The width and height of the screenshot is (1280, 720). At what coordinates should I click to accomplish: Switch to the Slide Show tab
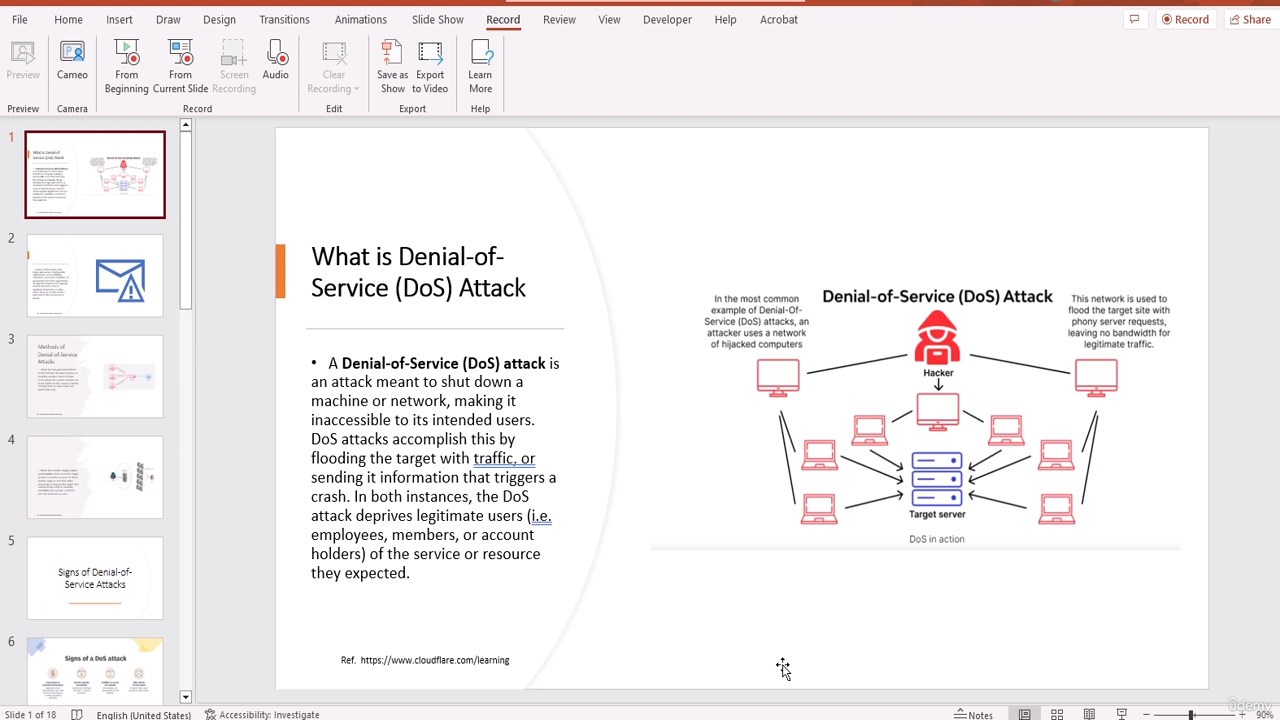437,19
